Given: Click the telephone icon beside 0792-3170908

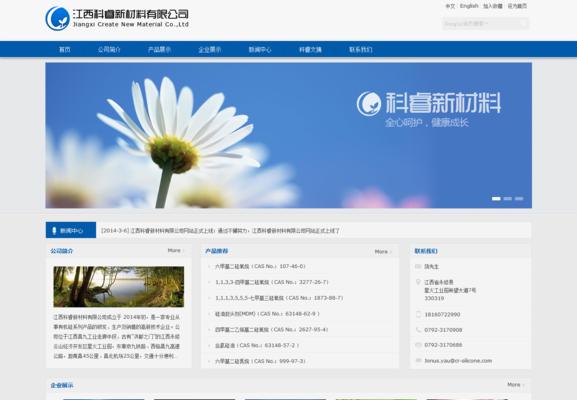Looking at the screenshot, I should point(418,330).
